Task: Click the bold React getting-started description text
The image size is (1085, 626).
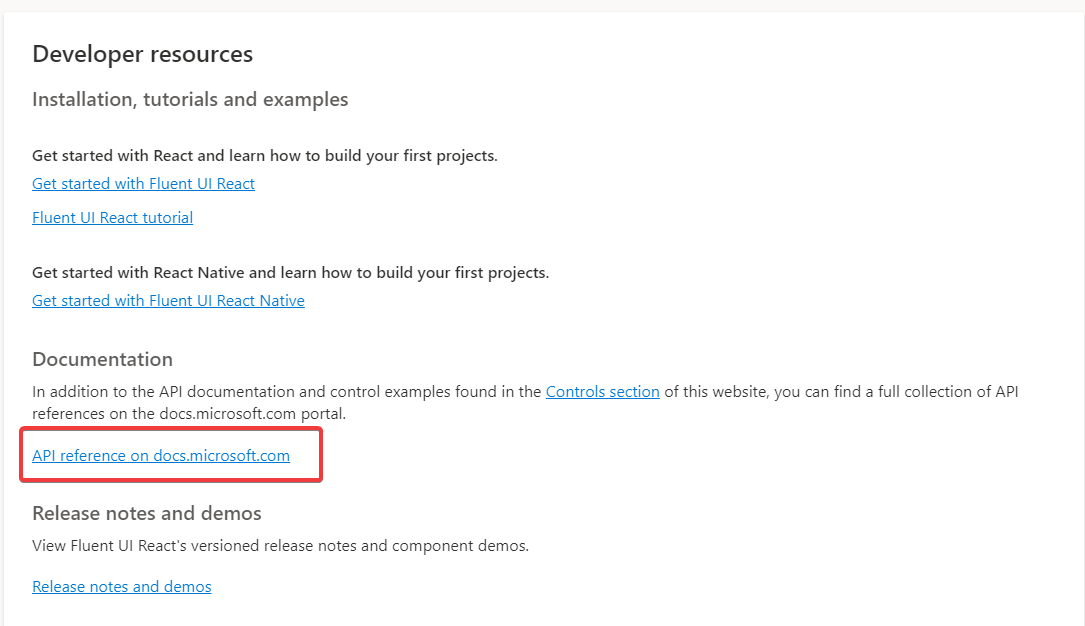Action: click(x=265, y=155)
